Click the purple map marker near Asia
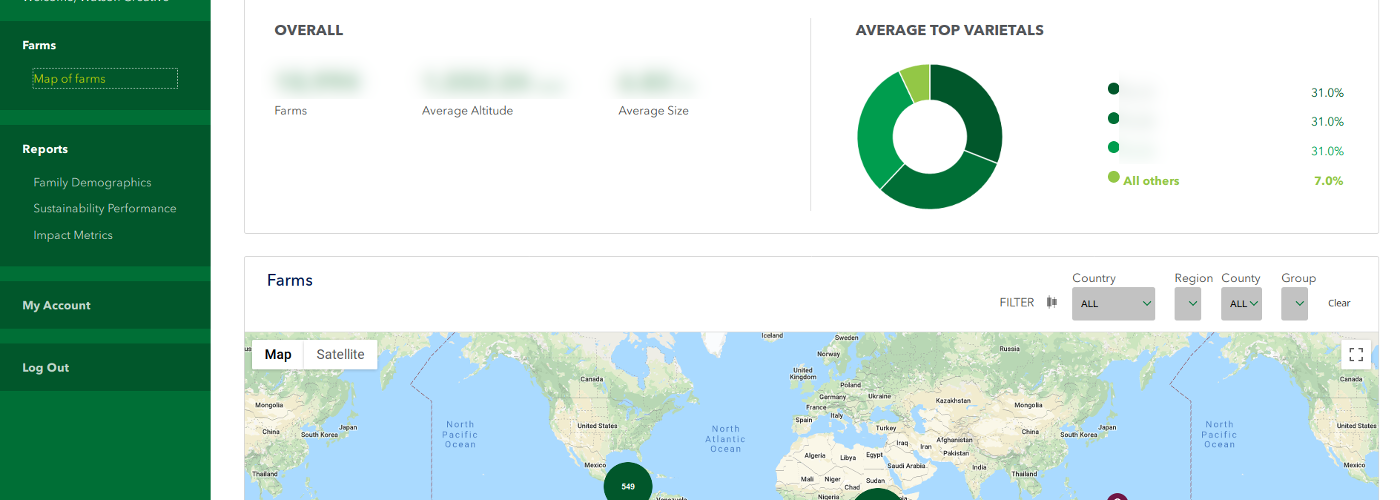 point(1117,496)
